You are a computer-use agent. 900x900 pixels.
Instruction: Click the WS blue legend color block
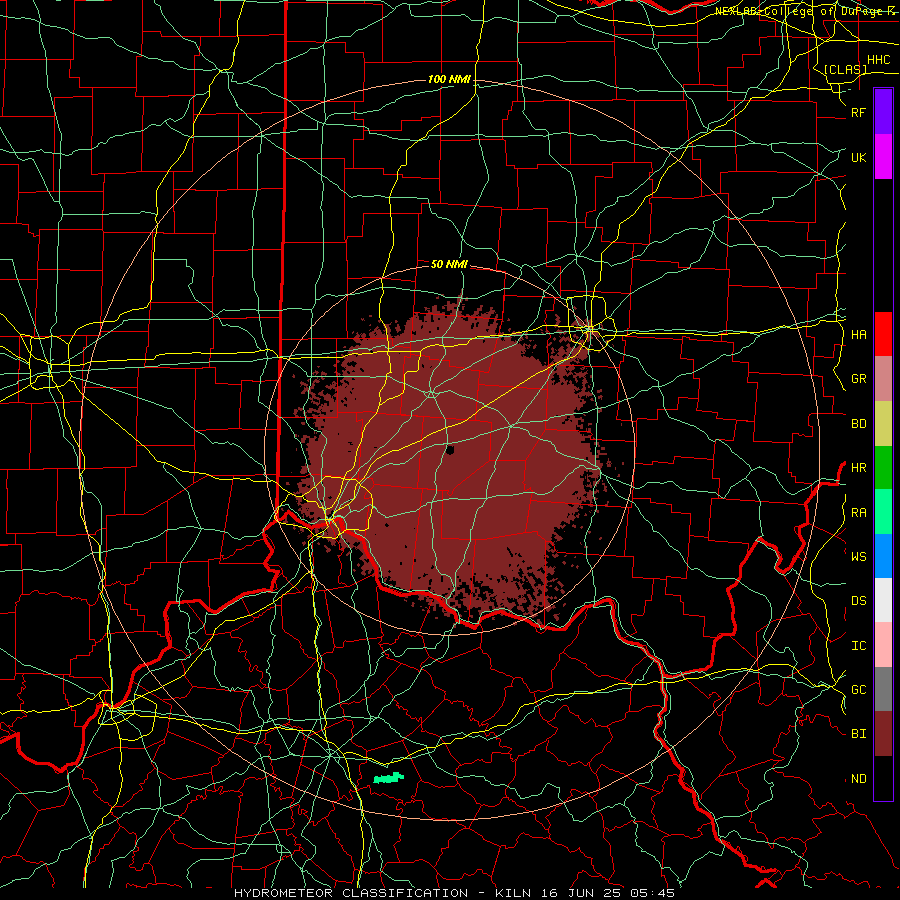883,556
